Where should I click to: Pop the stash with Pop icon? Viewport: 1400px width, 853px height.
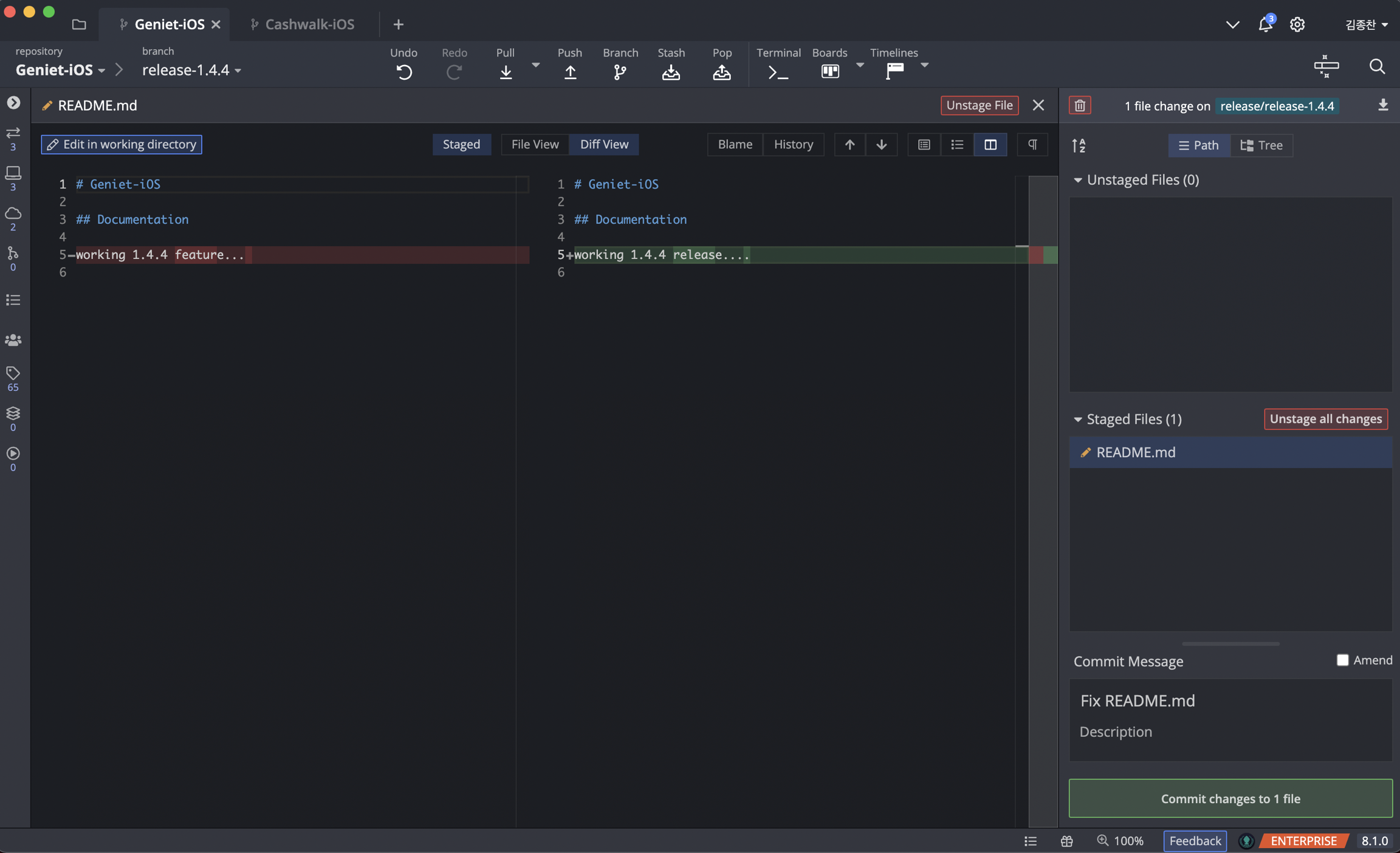point(721,72)
